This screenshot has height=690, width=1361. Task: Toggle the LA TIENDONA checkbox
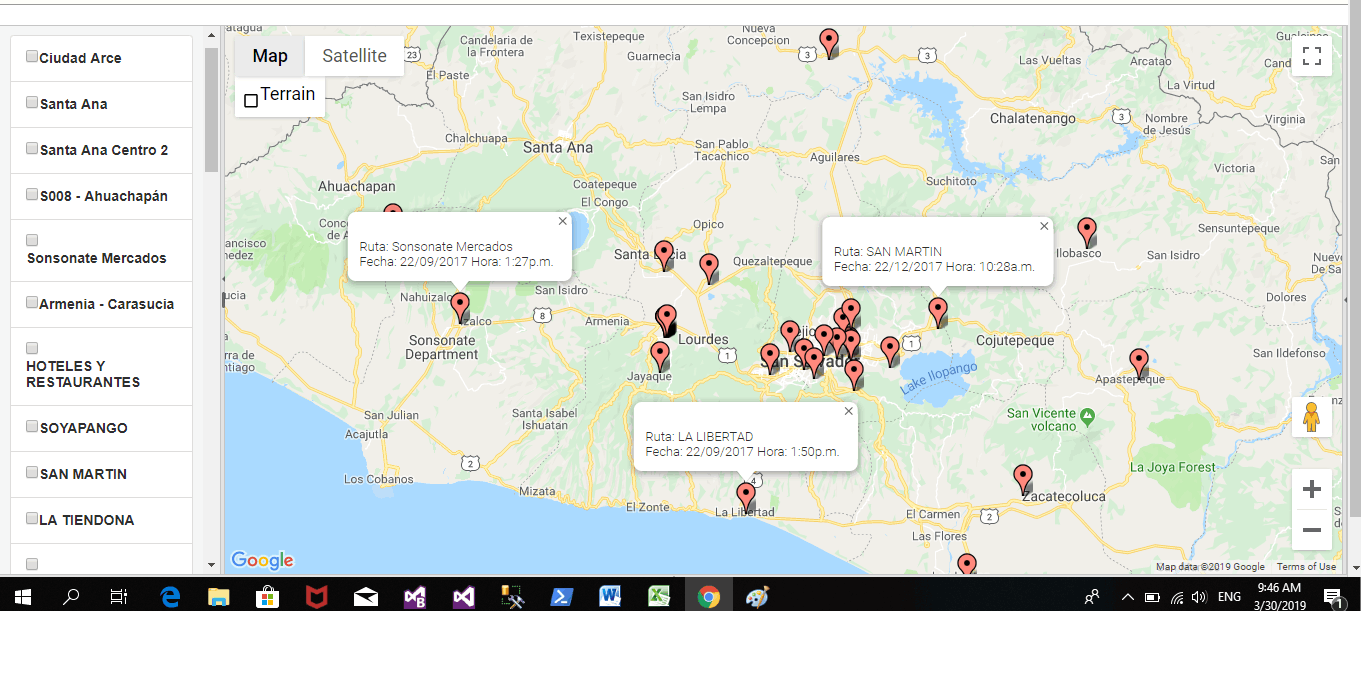[x=32, y=519]
